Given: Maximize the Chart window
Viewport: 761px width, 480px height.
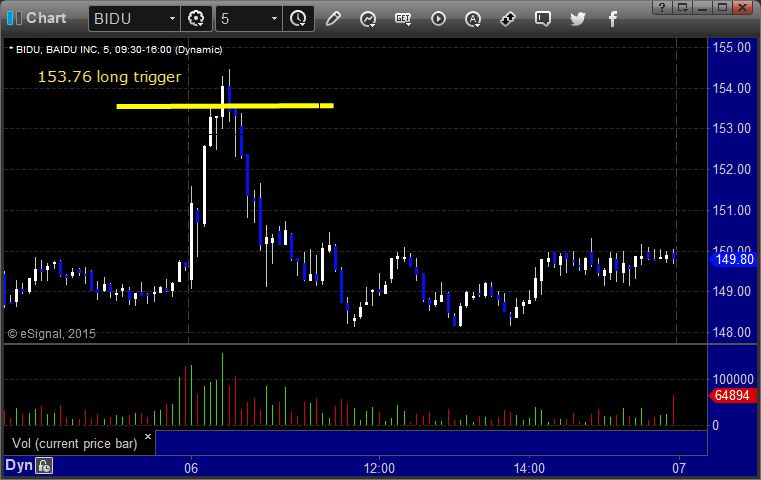Looking at the screenshot, I should point(722,7).
